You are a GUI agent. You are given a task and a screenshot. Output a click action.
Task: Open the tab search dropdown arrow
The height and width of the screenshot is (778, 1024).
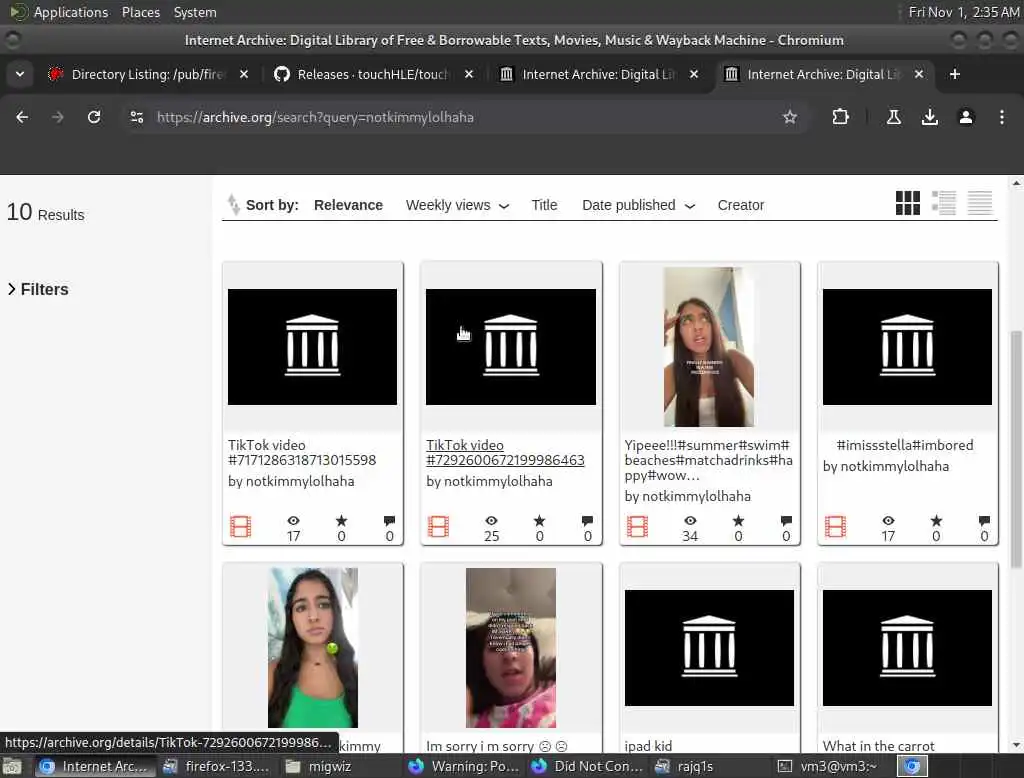tap(20, 74)
